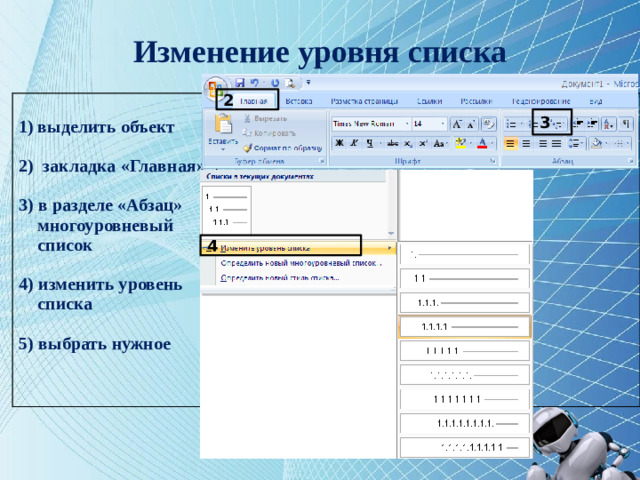Viewport: 640px width, 480px height.
Task: Click Определить новый стиль списка
Action: pyautogui.click(x=280, y=278)
